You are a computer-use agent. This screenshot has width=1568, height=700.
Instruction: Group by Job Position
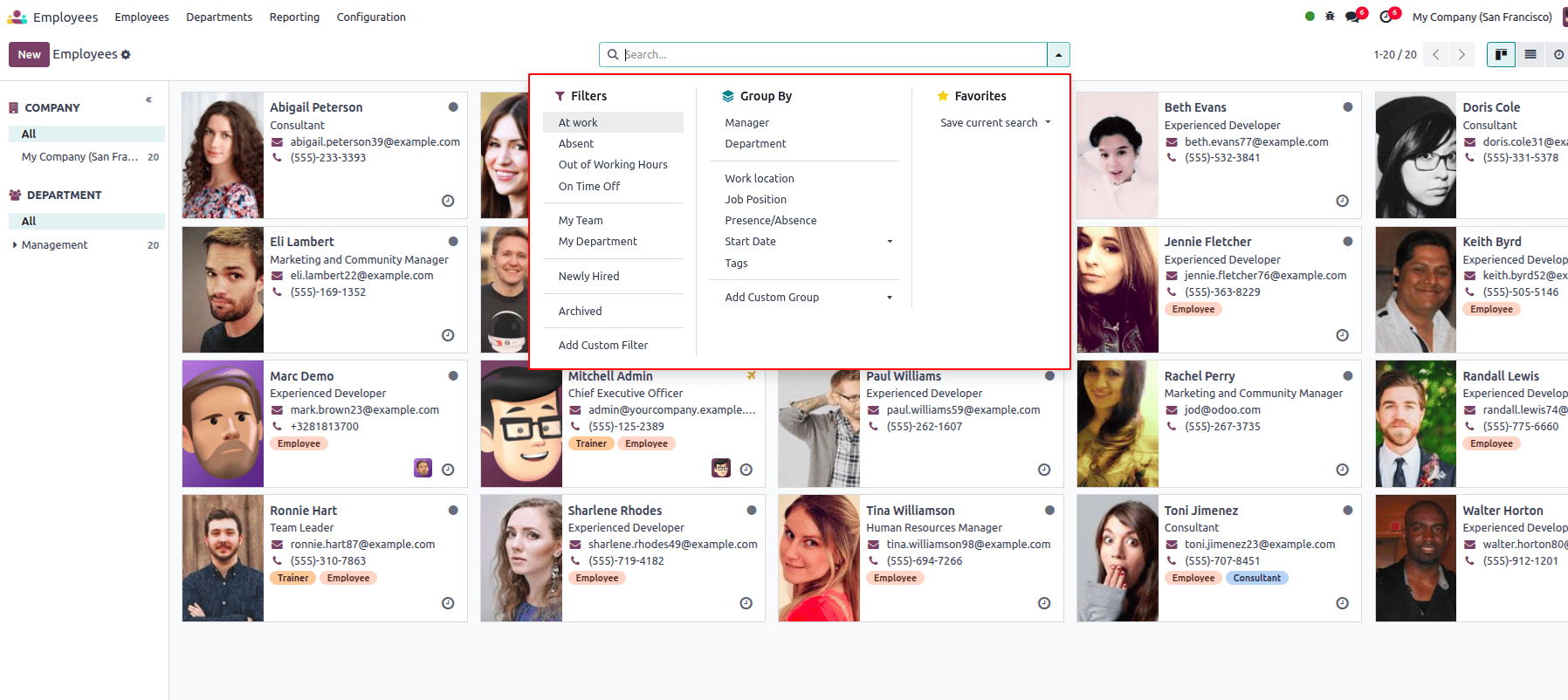(804, 199)
